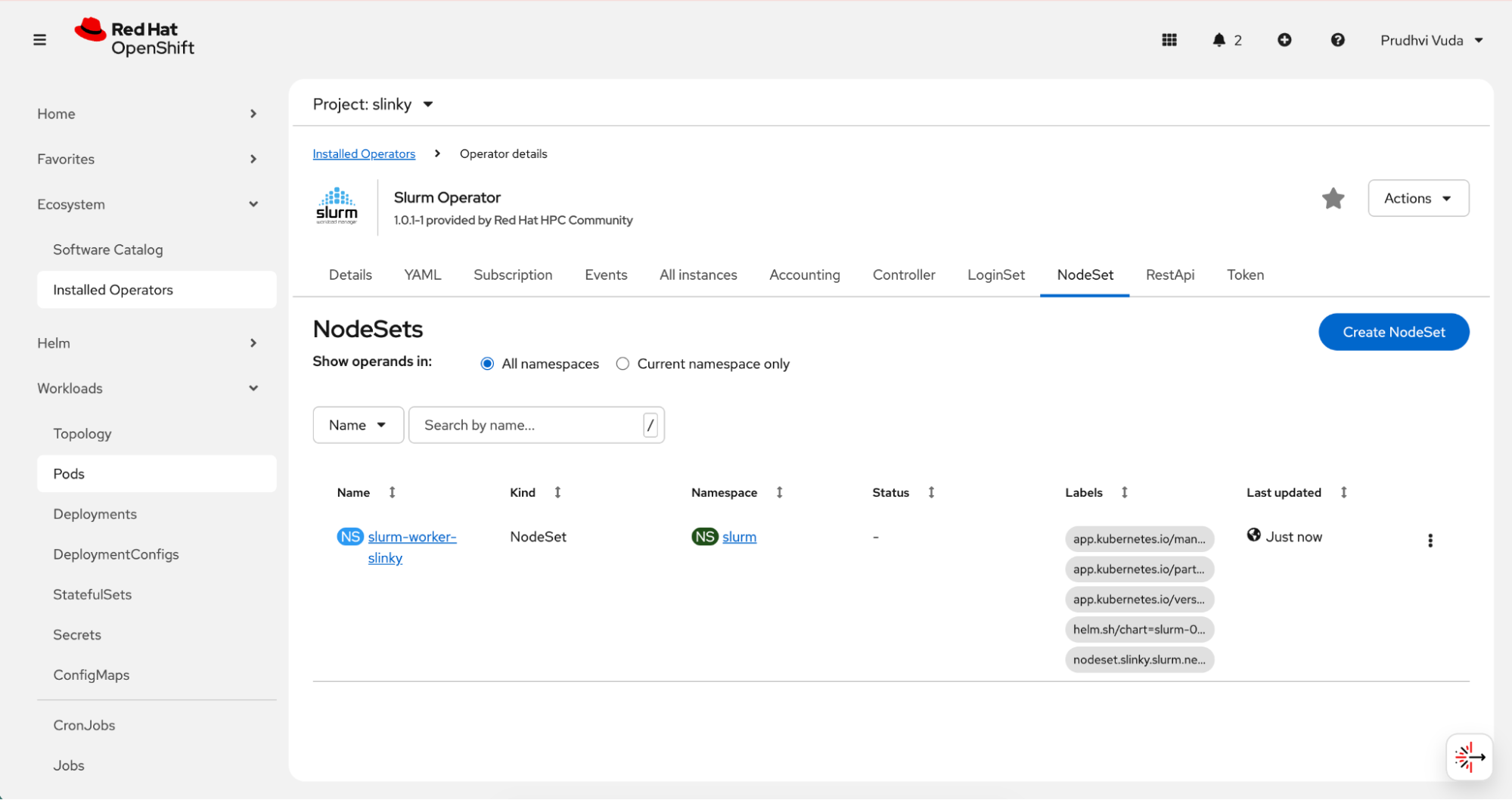This screenshot has width=1512, height=800.
Task: Click the Create NodeSet button
Action: coord(1393,332)
